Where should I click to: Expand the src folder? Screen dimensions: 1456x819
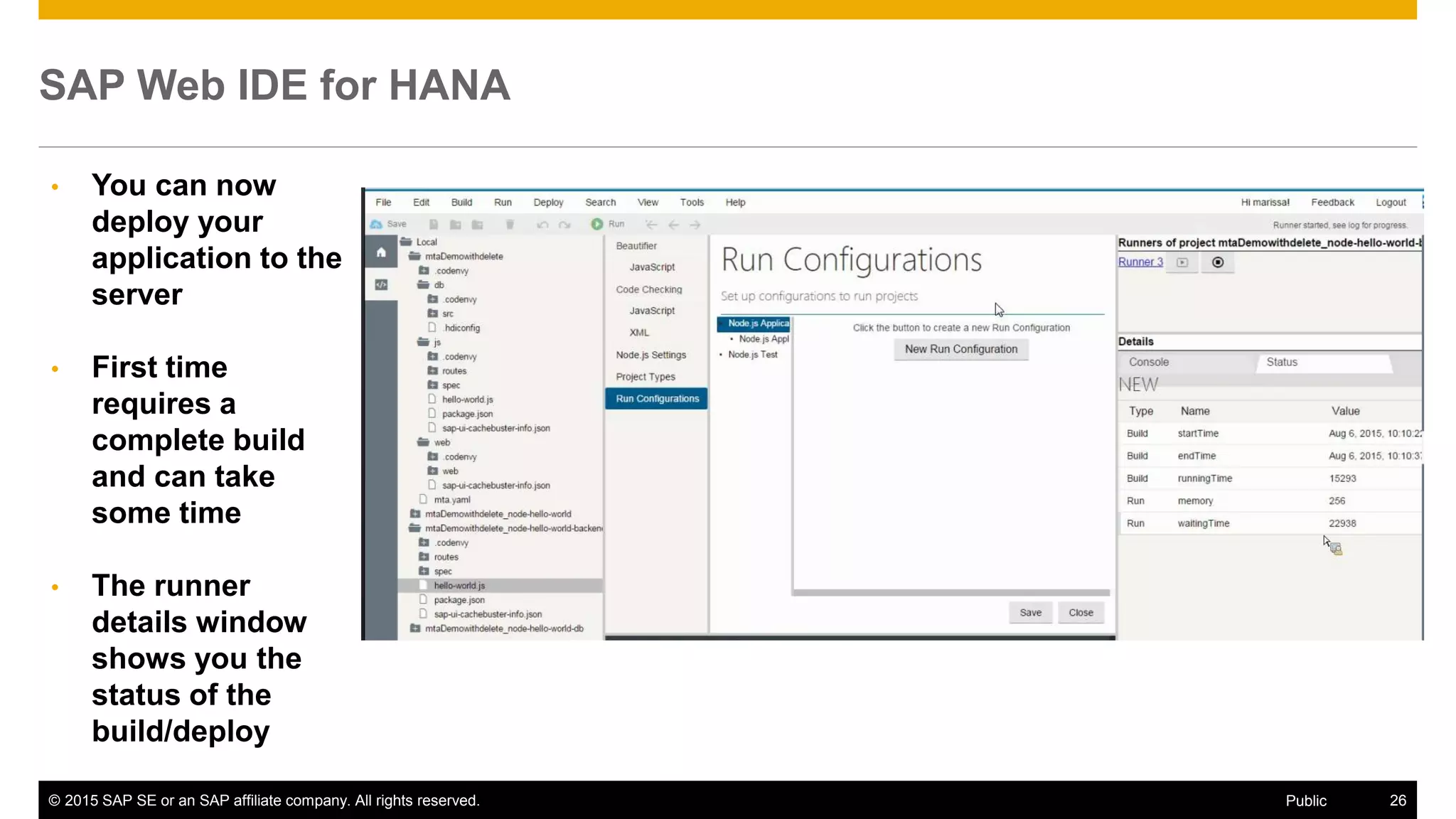[x=432, y=314]
